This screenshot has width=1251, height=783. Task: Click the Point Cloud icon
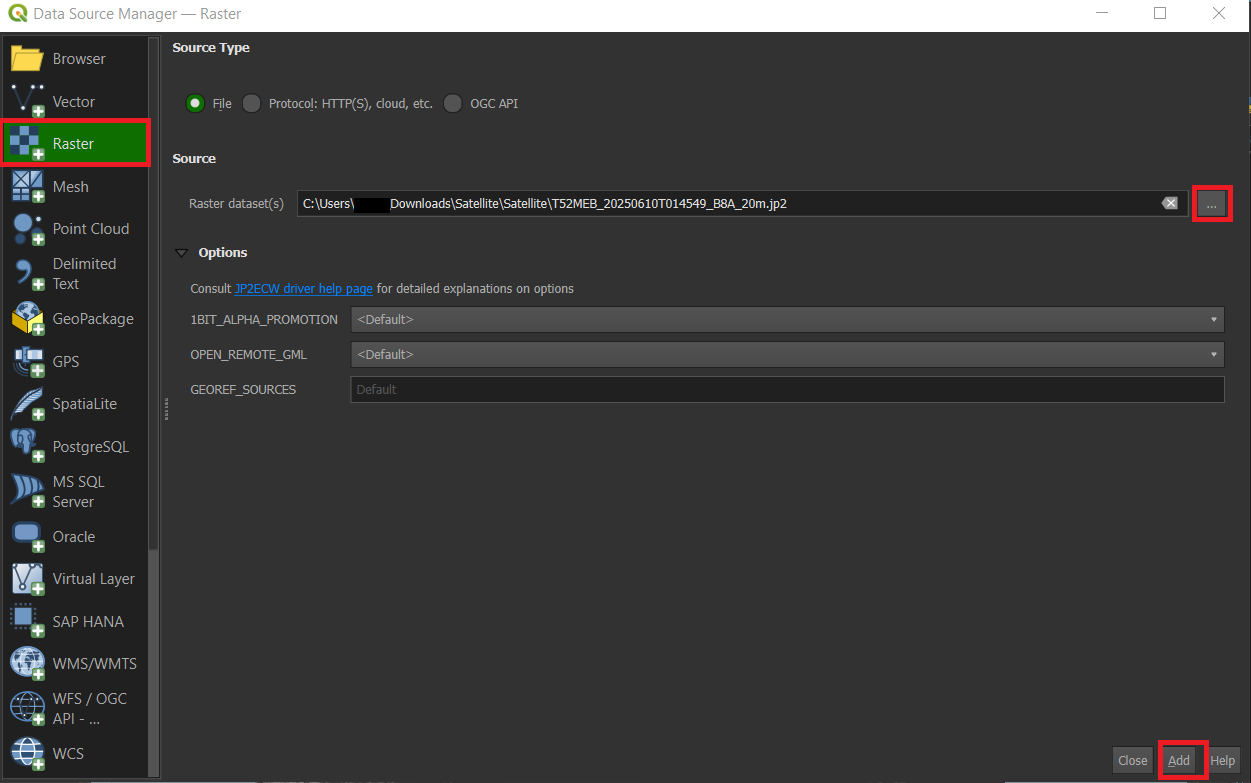tap(28, 229)
